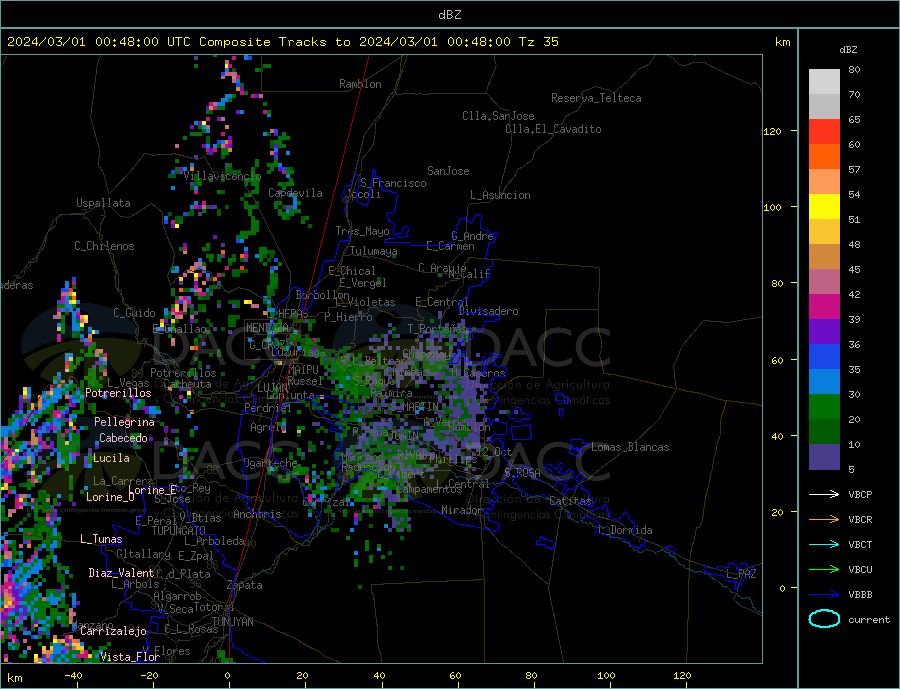Click the 'current' legend label
The width and height of the screenshot is (900, 689).
click(x=869, y=620)
